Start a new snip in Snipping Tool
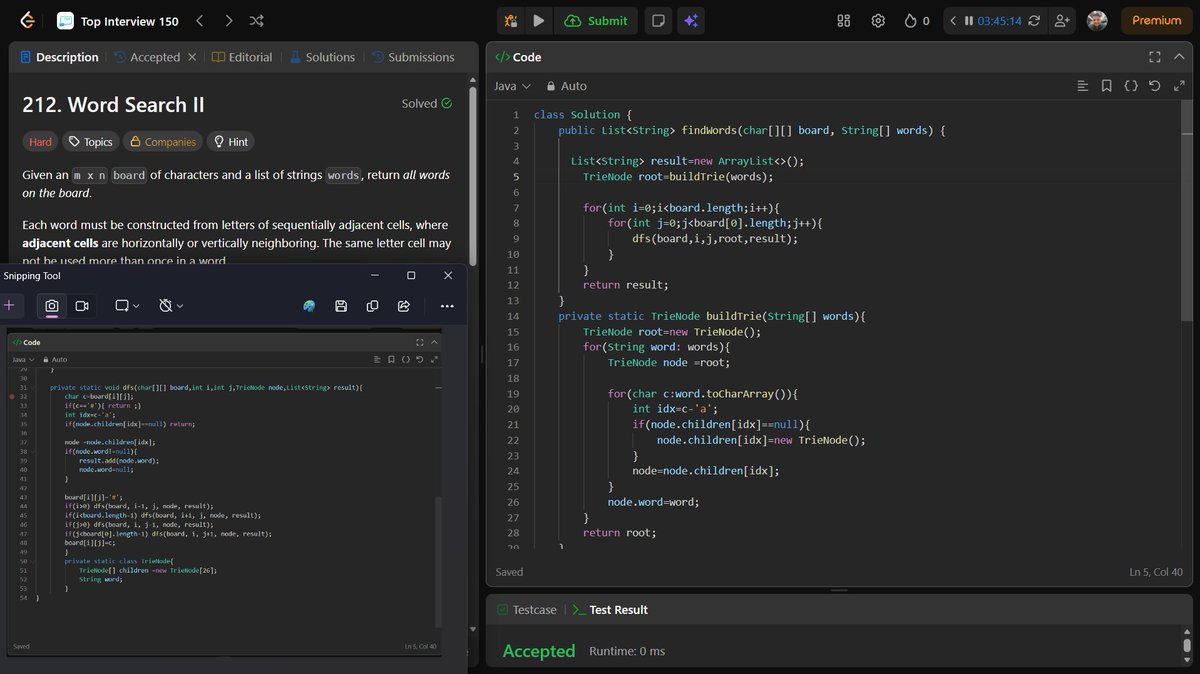 coord(9,305)
